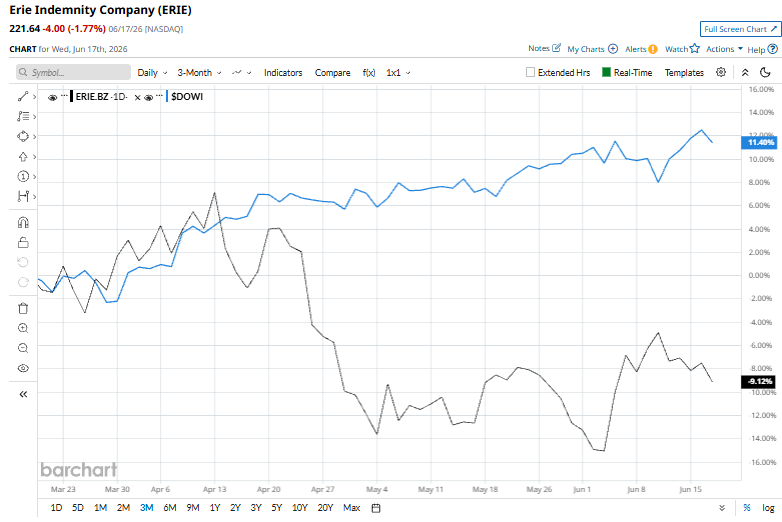Viewport: 782px width, 522px height.
Task: Click the -9.12% ERIE price label
Action: (759, 381)
